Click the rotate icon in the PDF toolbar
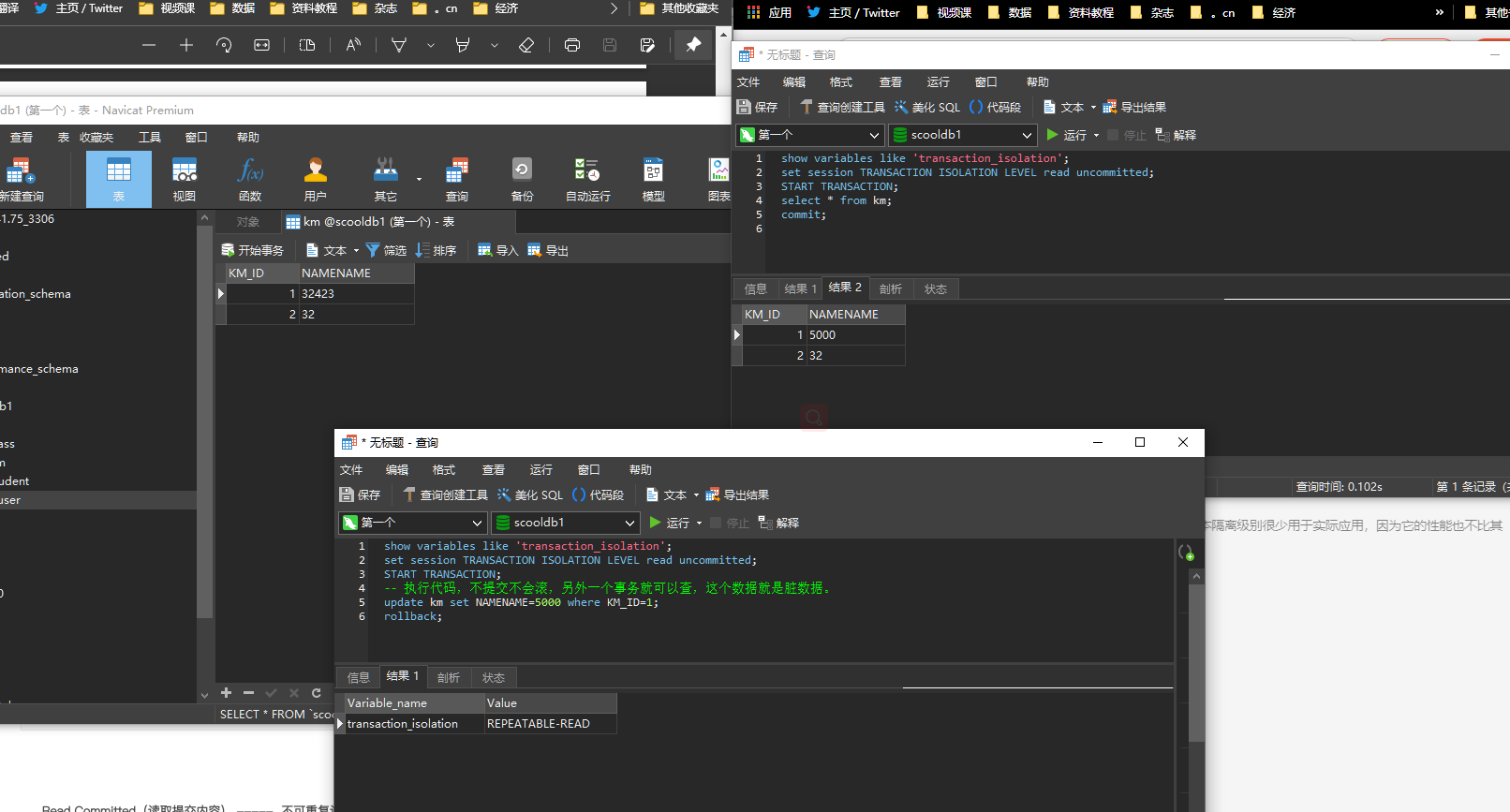The height and width of the screenshot is (812, 1510). coord(224,45)
